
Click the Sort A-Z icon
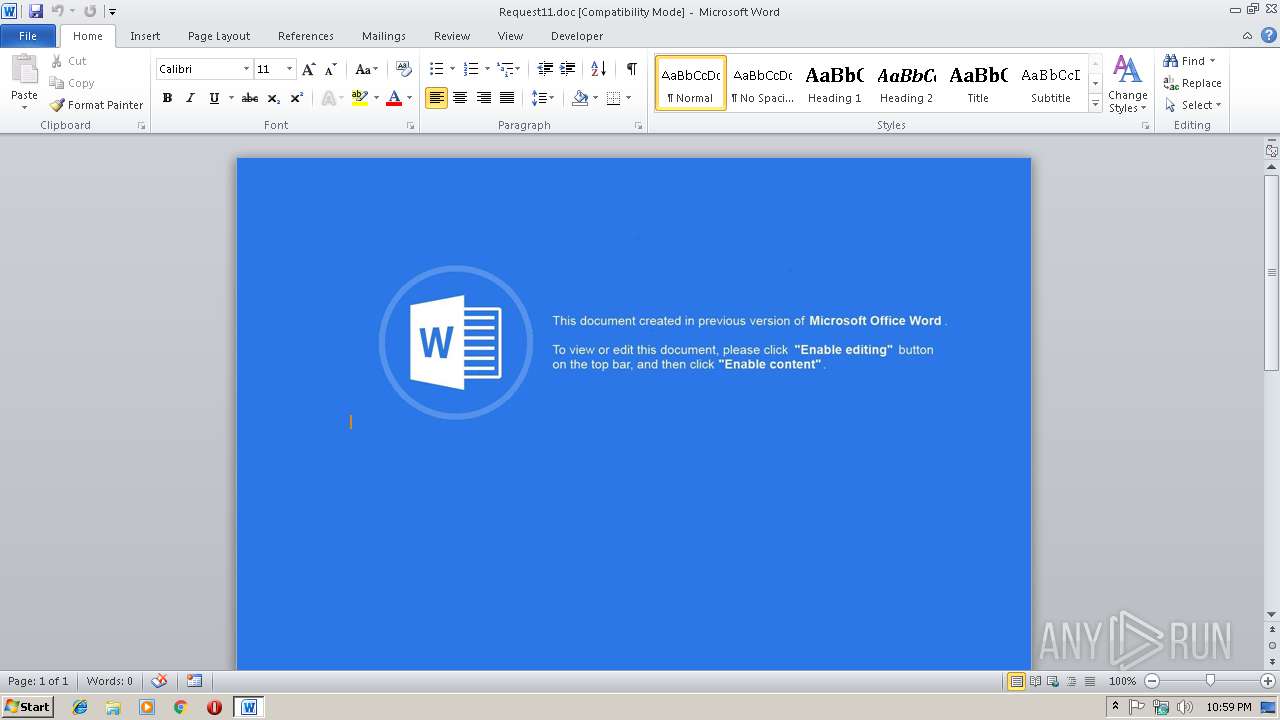coord(598,69)
